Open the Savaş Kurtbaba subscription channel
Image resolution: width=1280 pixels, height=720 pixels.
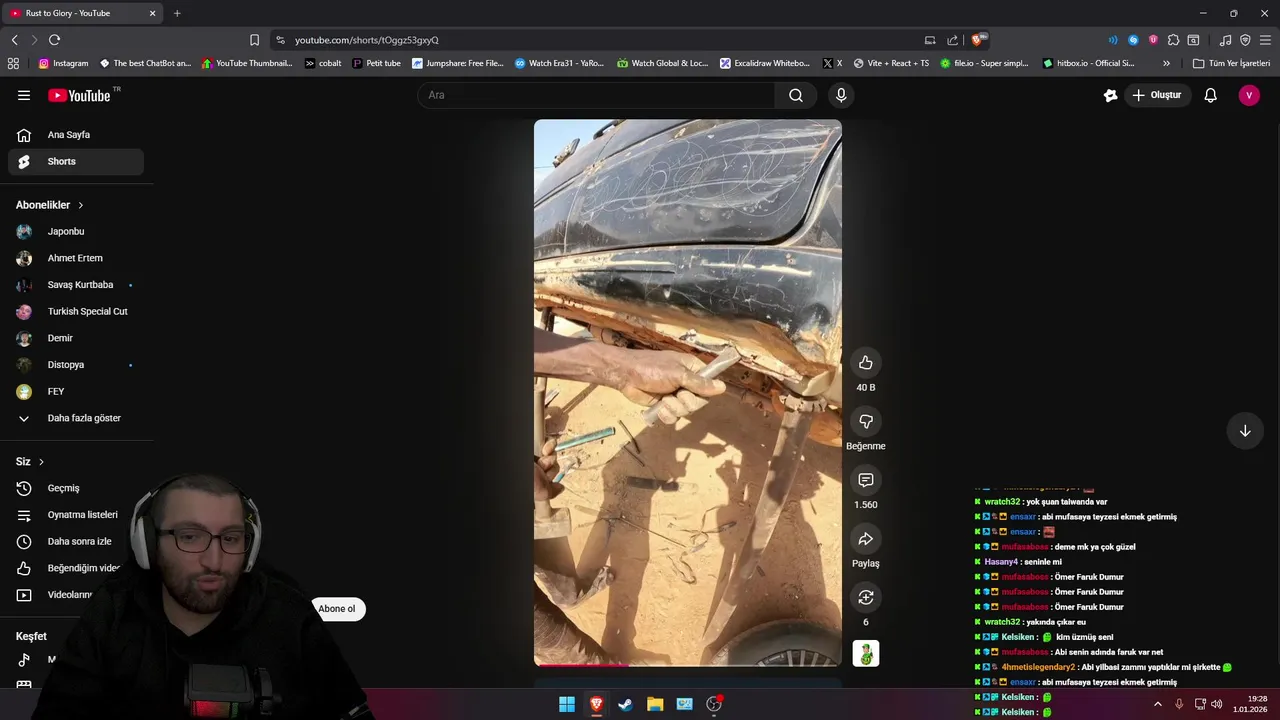coord(76,285)
